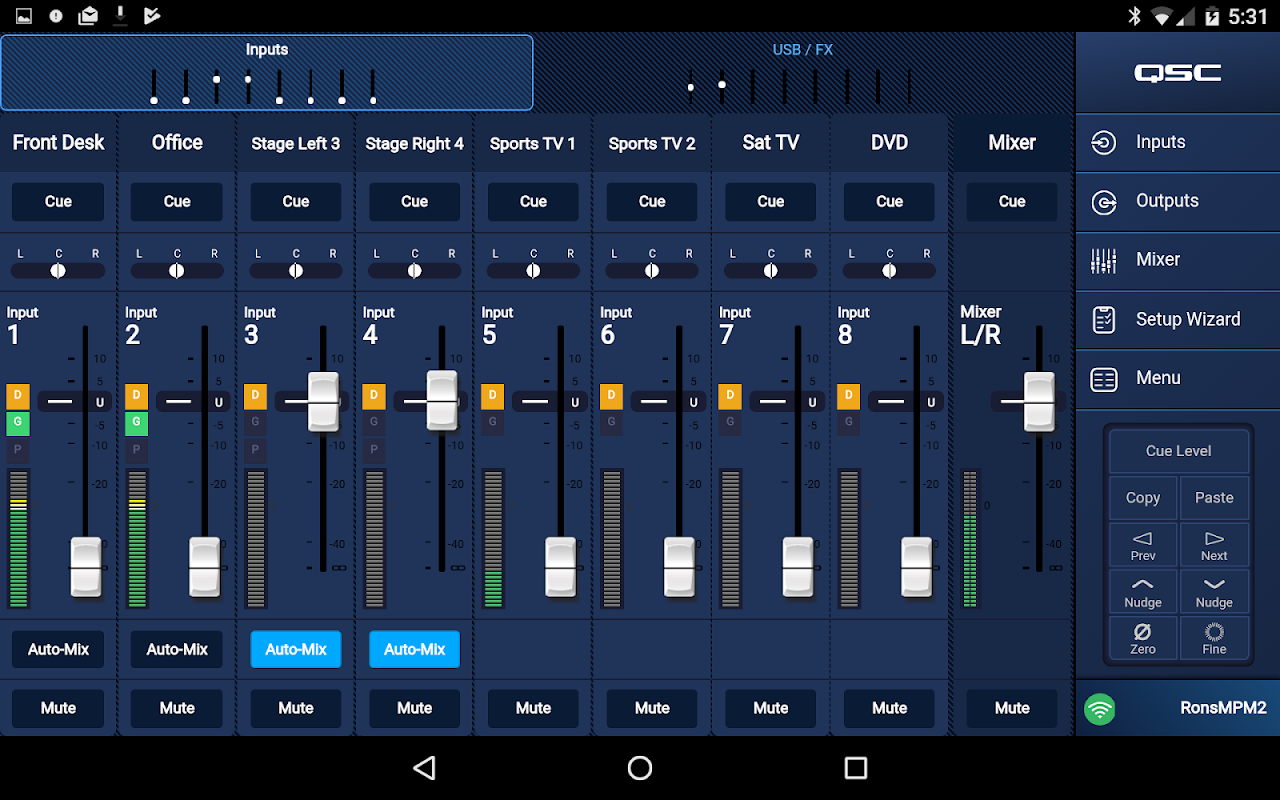Mute the Front Desk channel
This screenshot has height=800, width=1280.
tap(58, 708)
